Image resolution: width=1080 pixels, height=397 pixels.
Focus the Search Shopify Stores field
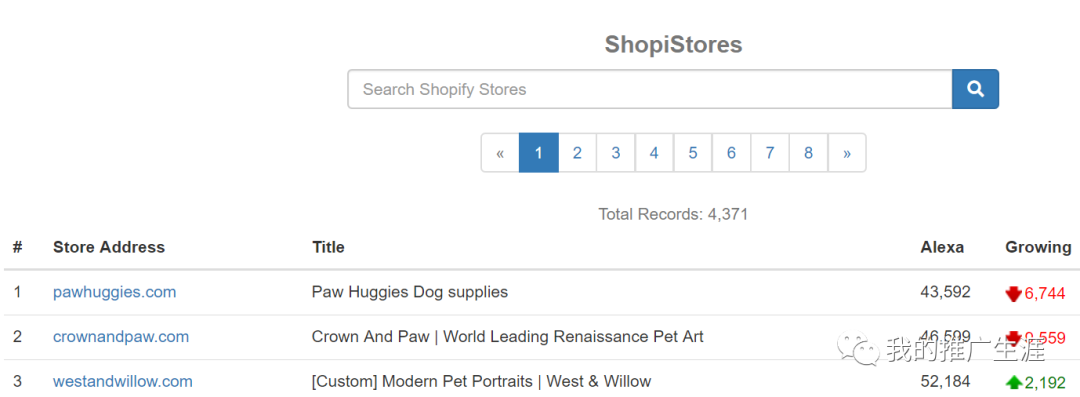650,89
